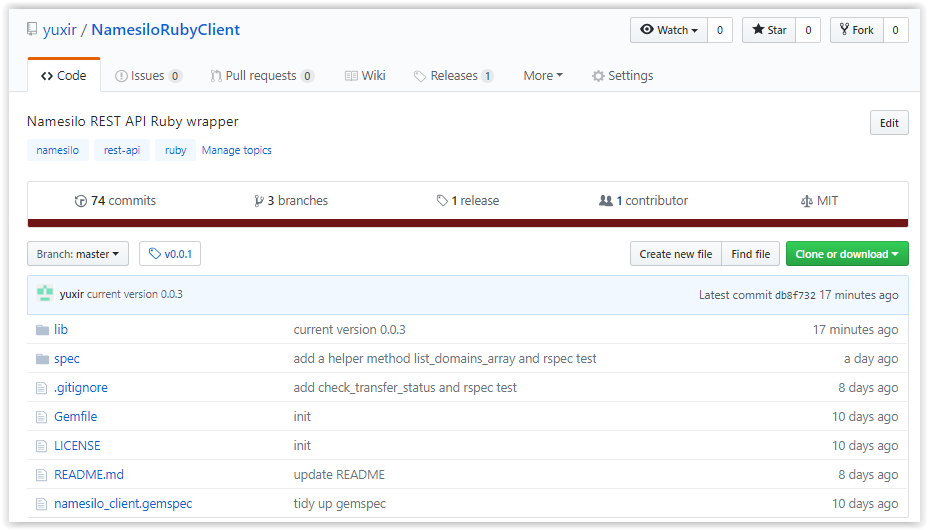Click the namesilo_client.gemspec file icon
This screenshot has width=928, height=530.
pyautogui.click(x=41, y=504)
